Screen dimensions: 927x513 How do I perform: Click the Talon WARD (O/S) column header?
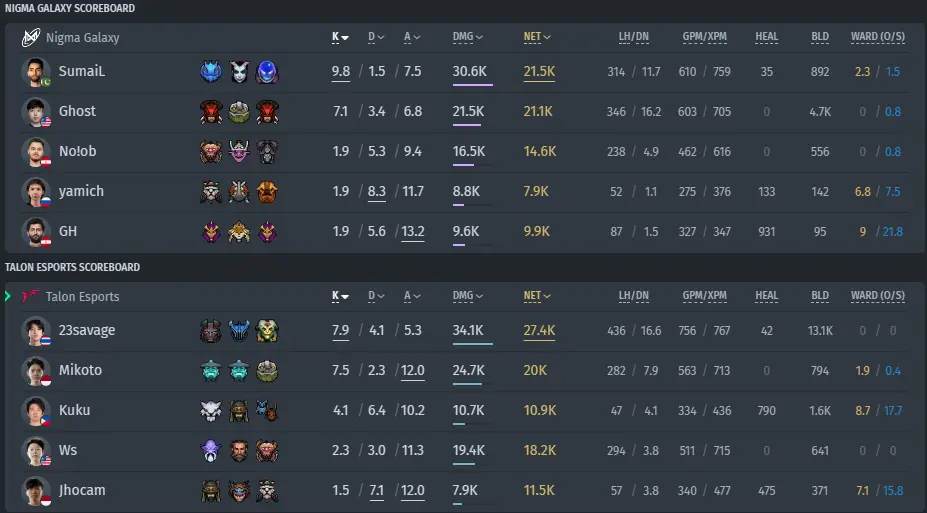(x=878, y=296)
